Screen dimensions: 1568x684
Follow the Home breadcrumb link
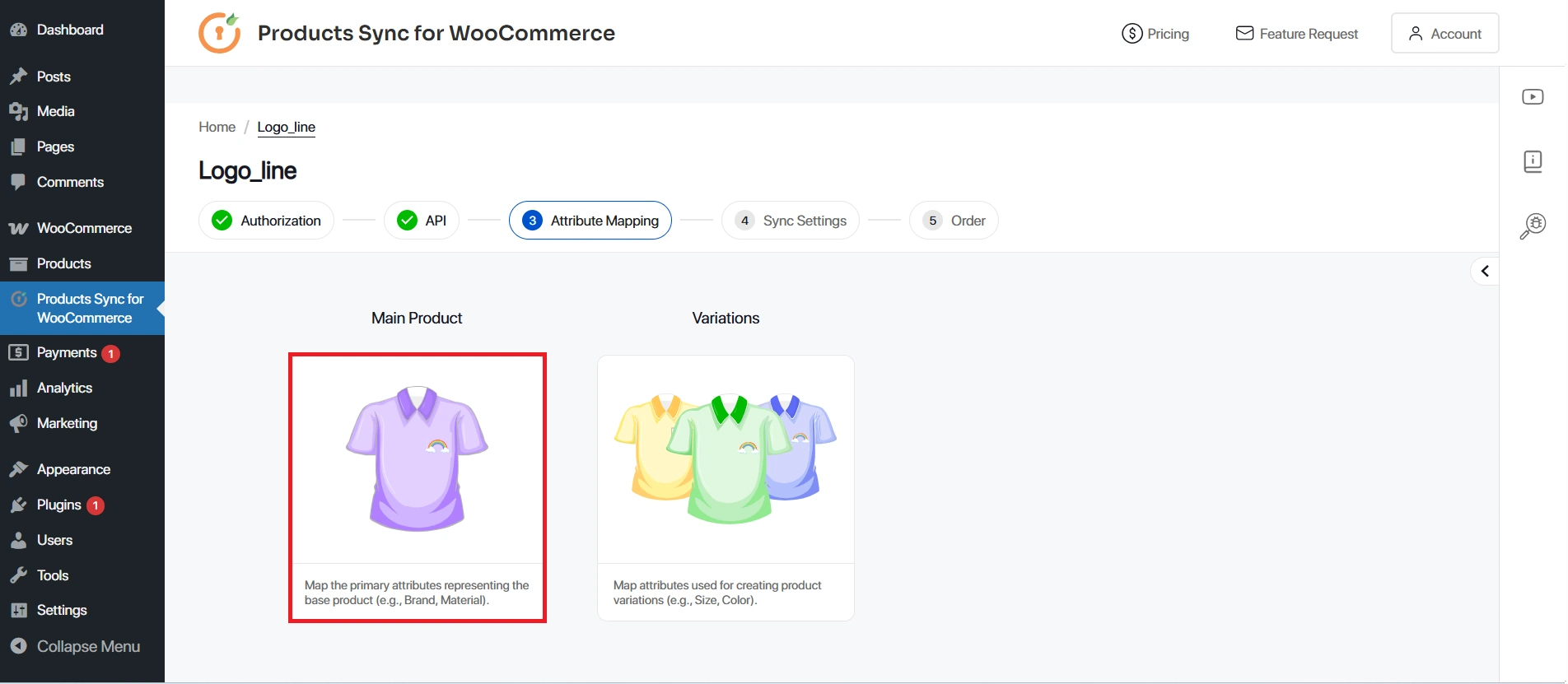217,127
